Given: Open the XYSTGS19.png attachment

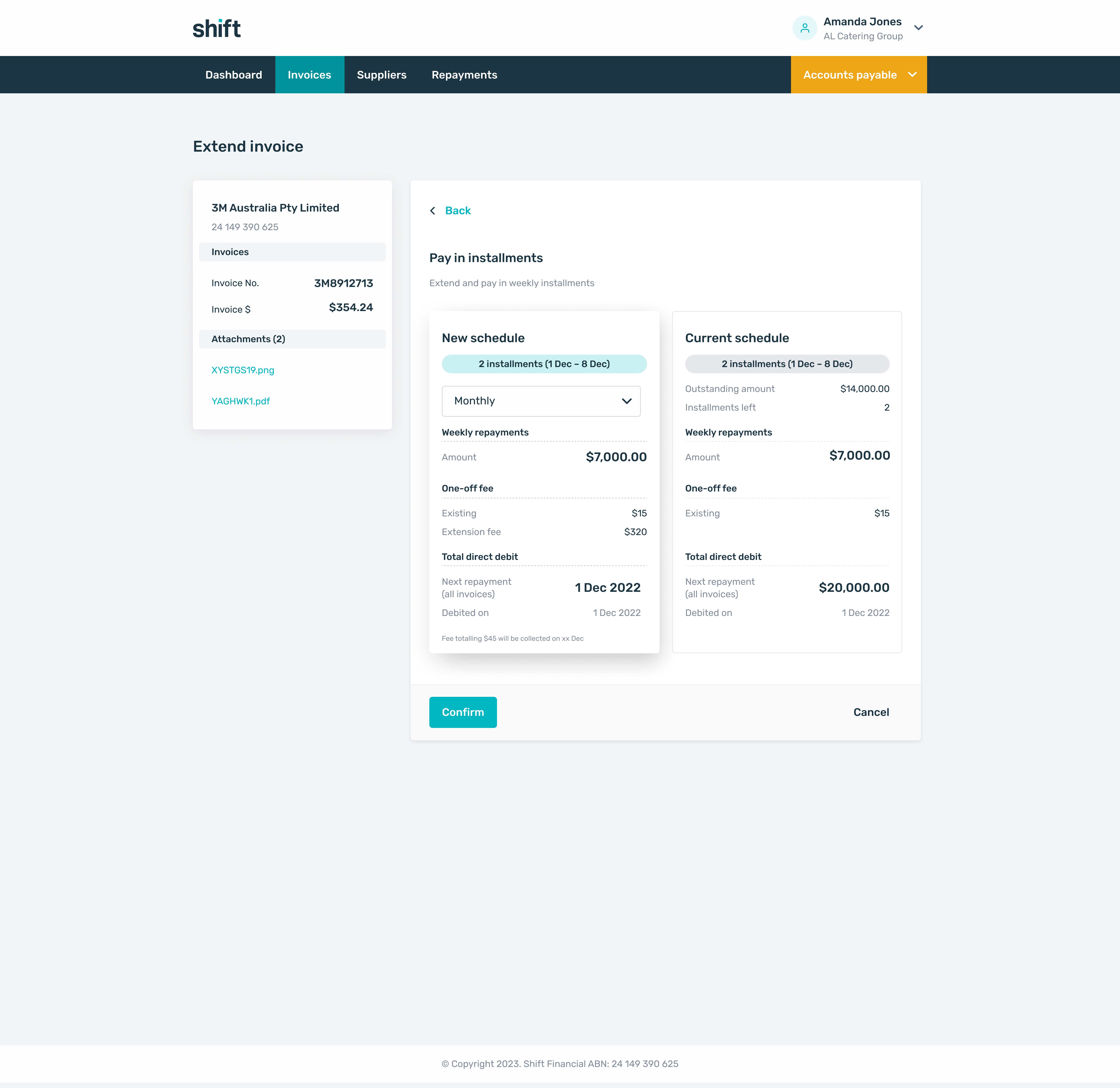Looking at the screenshot, I should 243,370.
